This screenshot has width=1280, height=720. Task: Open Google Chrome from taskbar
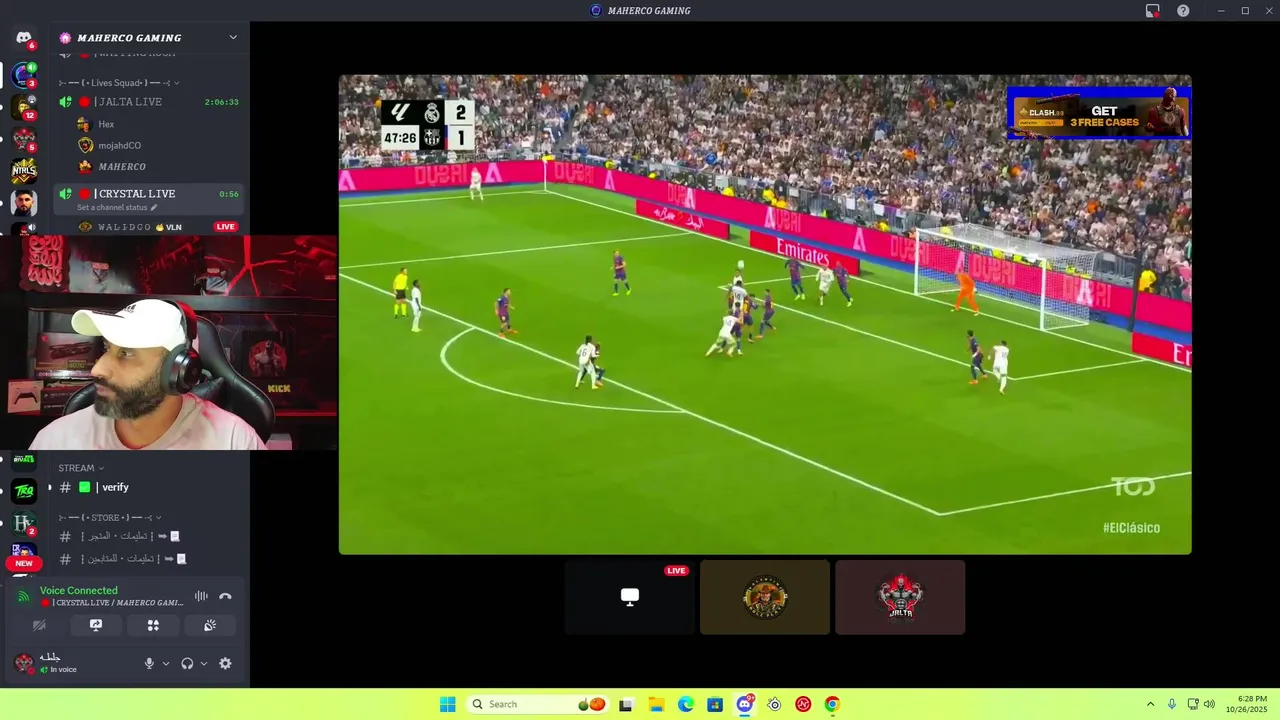(x=832, y=704)
